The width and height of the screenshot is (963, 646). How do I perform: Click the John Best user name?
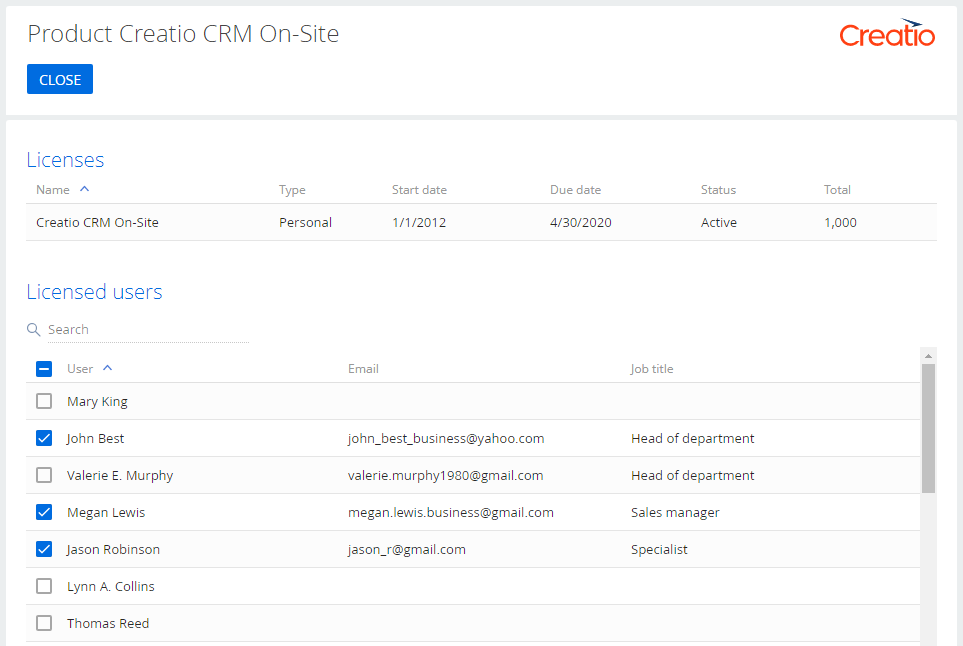(95, 438)
